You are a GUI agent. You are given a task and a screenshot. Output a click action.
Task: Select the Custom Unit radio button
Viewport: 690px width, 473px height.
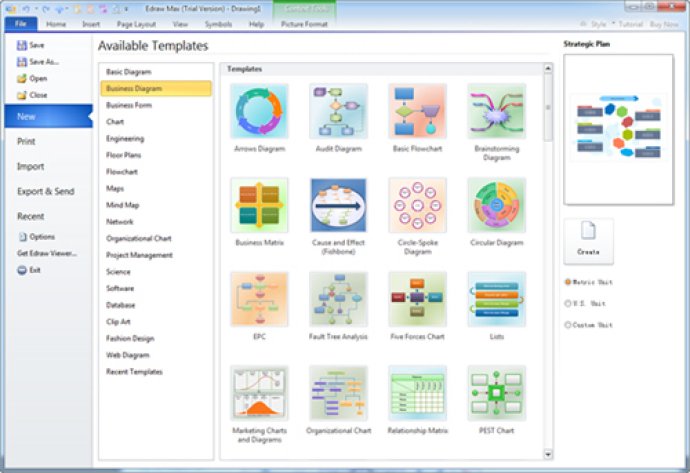click(568, 325)
